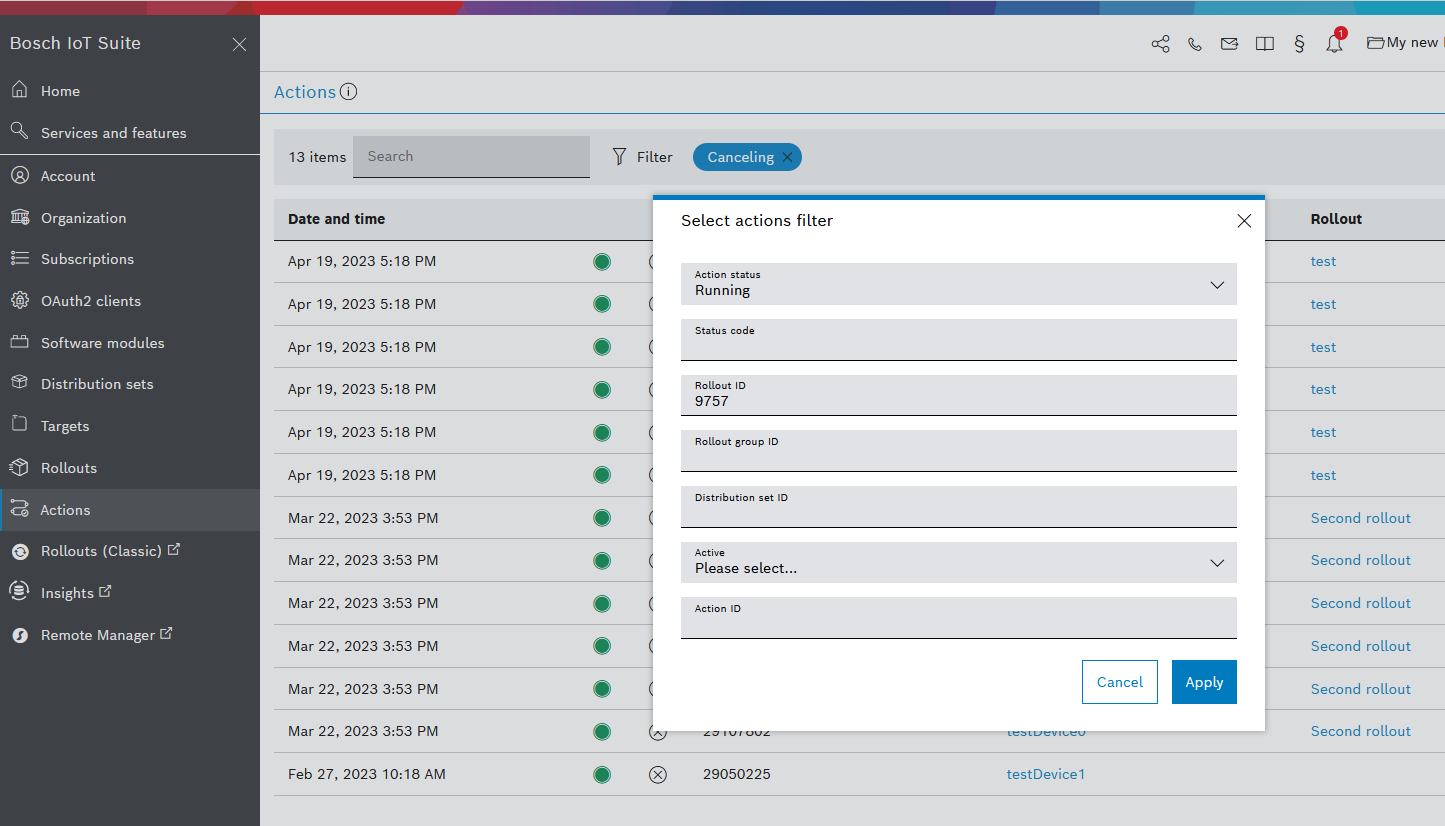
Task: Click the phone contact icon
Action: pos(1195,44)
